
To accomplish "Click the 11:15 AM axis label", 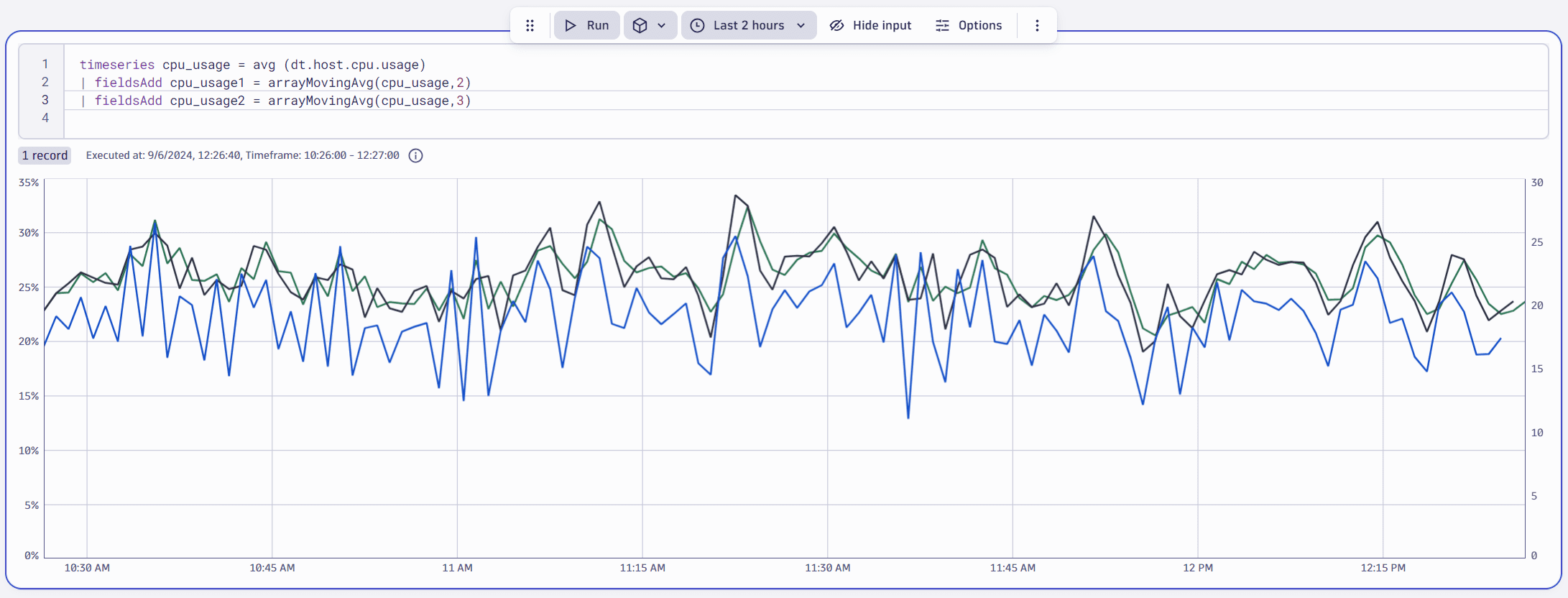I will (x=642, y=568).
